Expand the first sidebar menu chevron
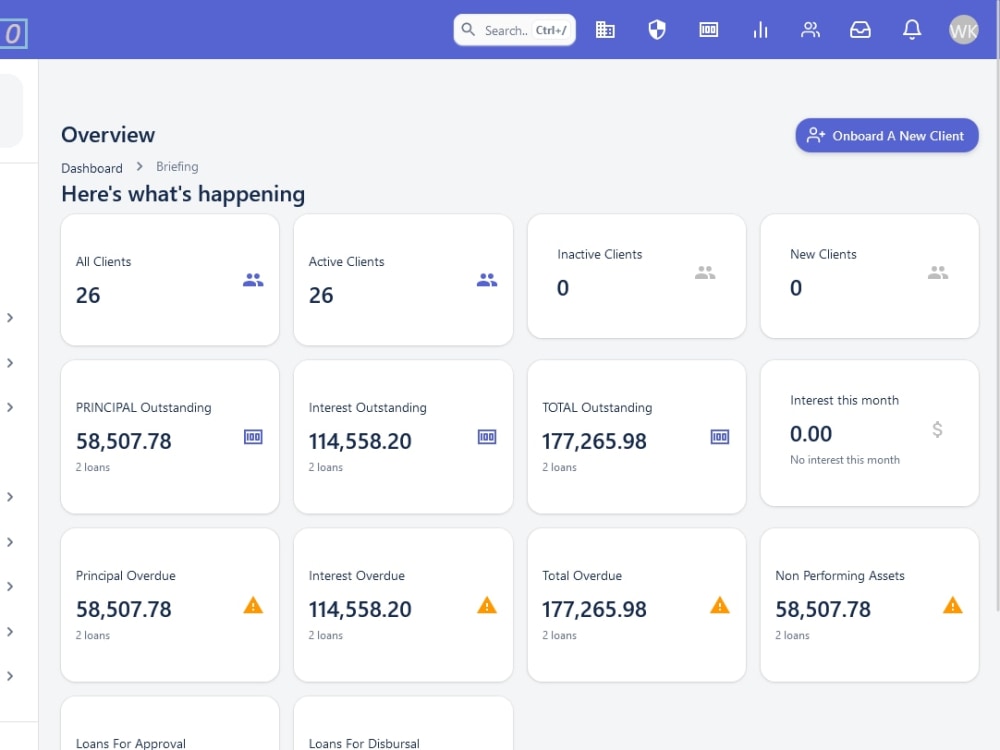This screenshot has height=750, width=1000. (12, 318)
